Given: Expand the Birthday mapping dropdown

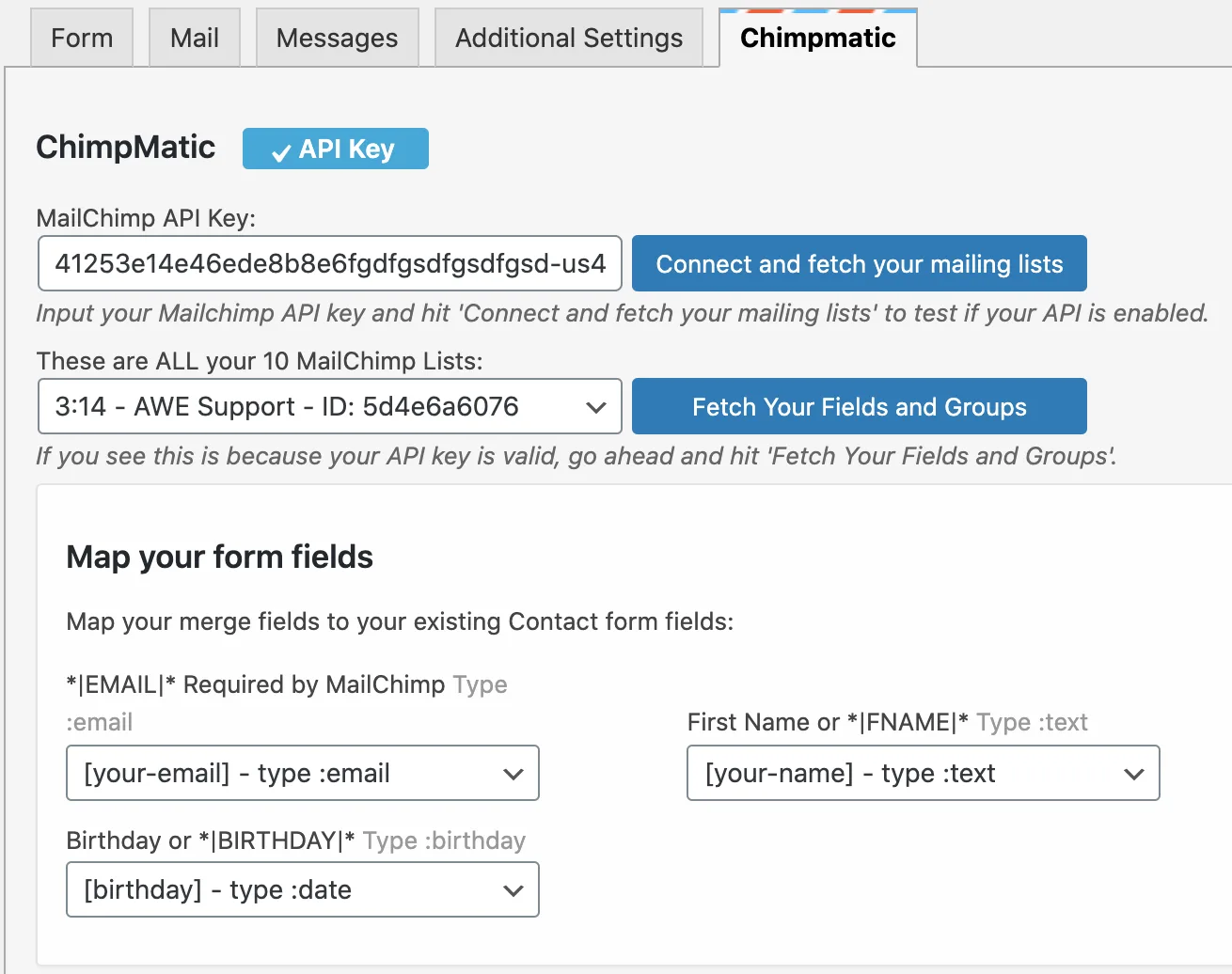Looking at the screenshot, I should [302, 889].
